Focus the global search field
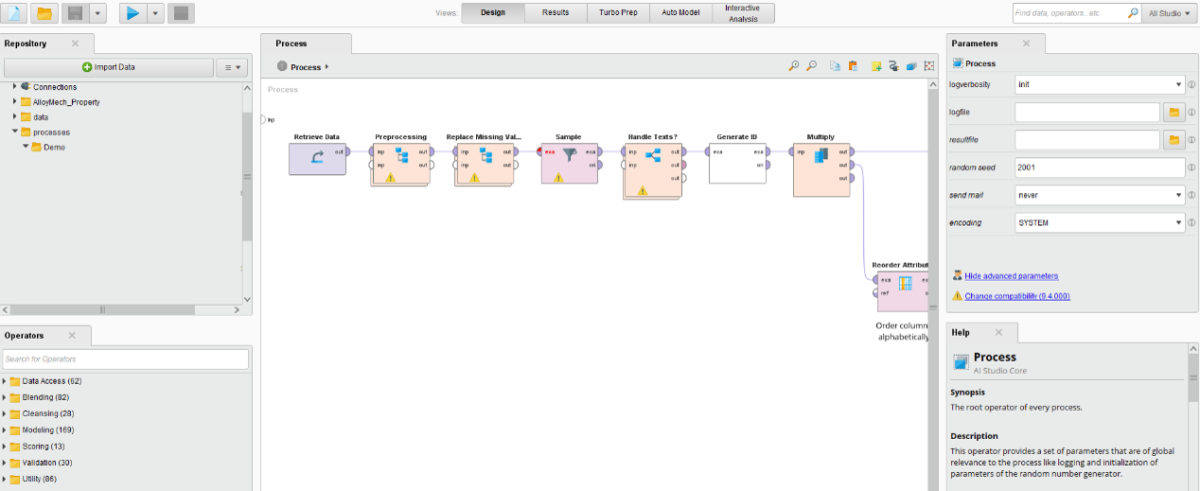The height and width of the screenshot is (491, 1200). 1068,13
